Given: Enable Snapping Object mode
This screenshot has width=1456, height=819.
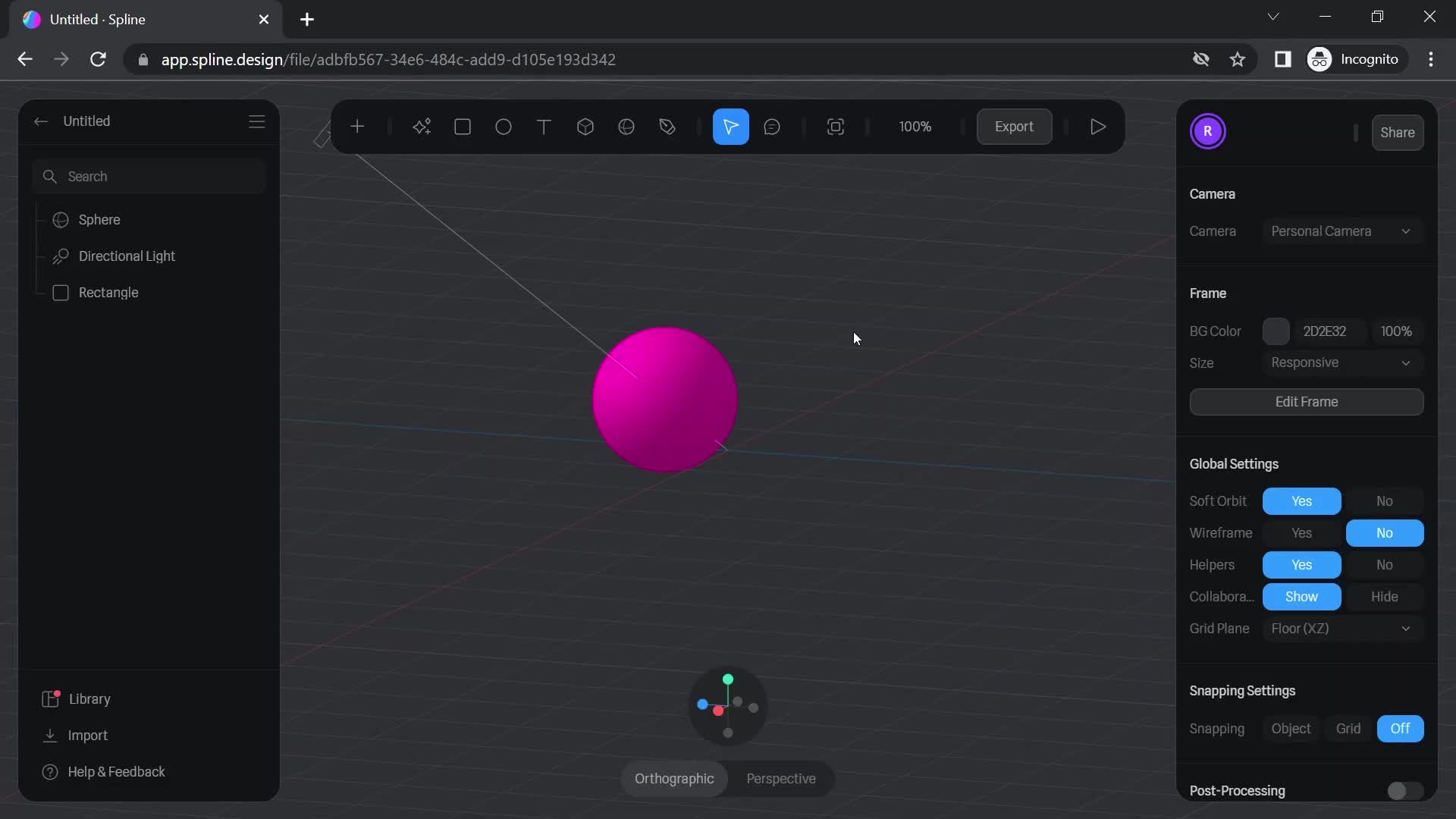Looking at the screenshot, I should point(1291,729).
